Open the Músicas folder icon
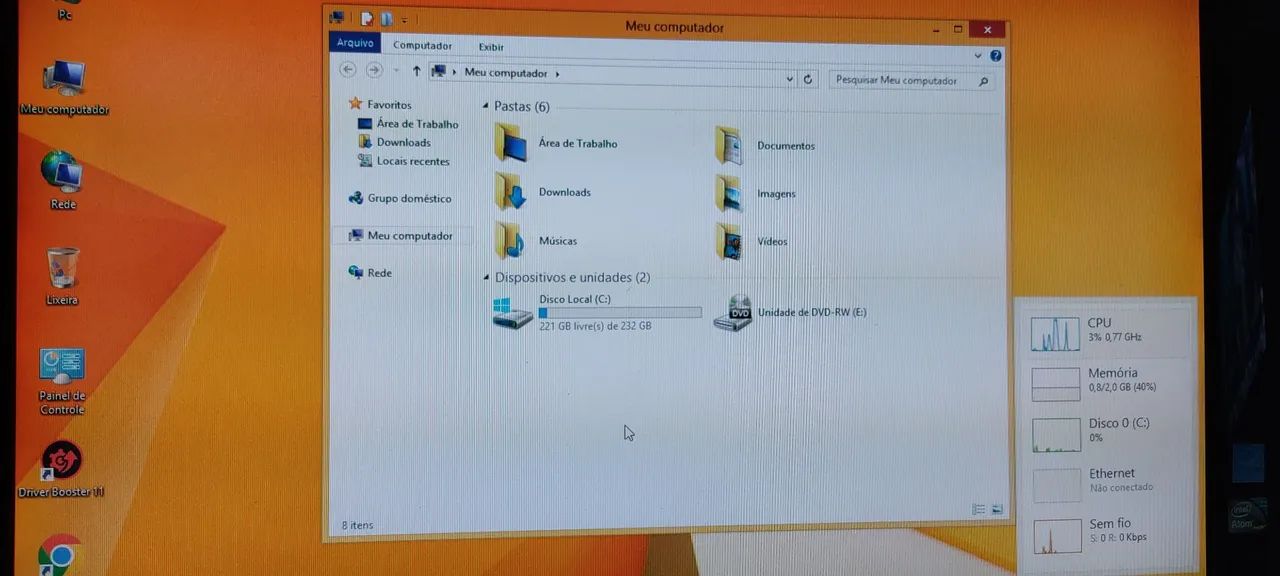 tap(511, 241)
